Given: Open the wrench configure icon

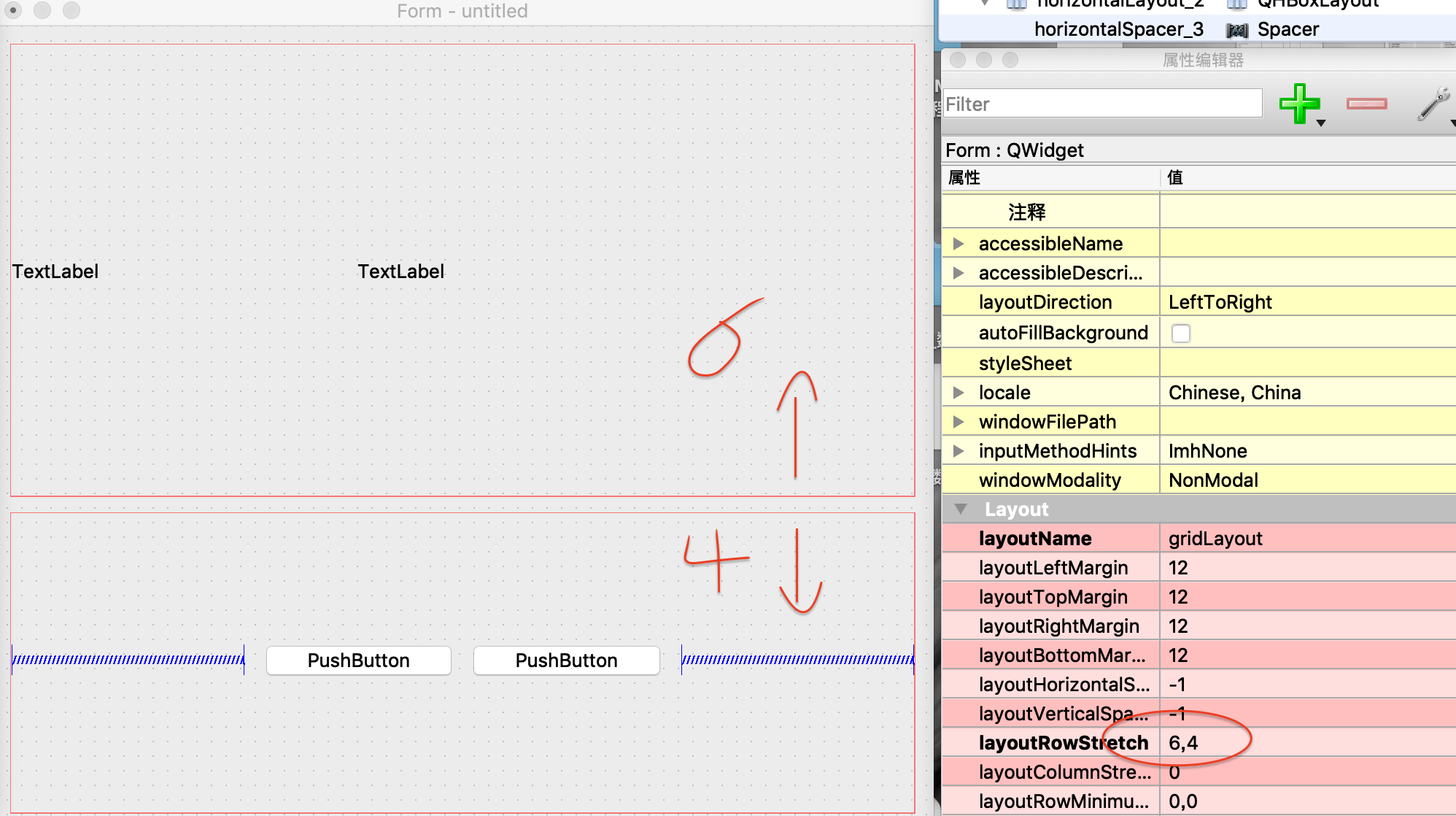Looking at the screenshot, I should pos(1433,104).
